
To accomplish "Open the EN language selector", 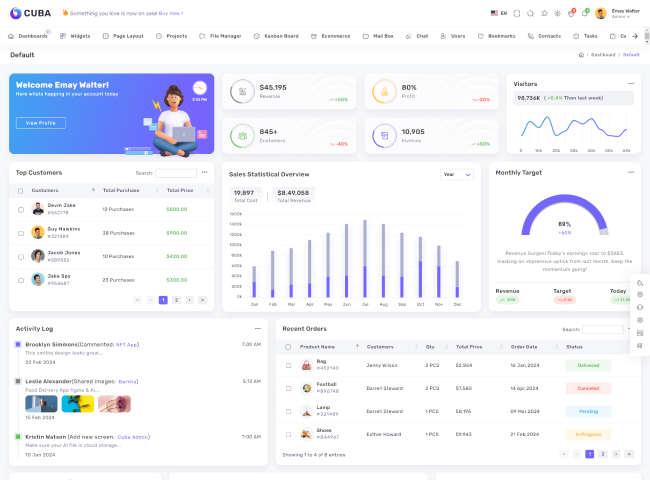I will [x=499, y=13].
